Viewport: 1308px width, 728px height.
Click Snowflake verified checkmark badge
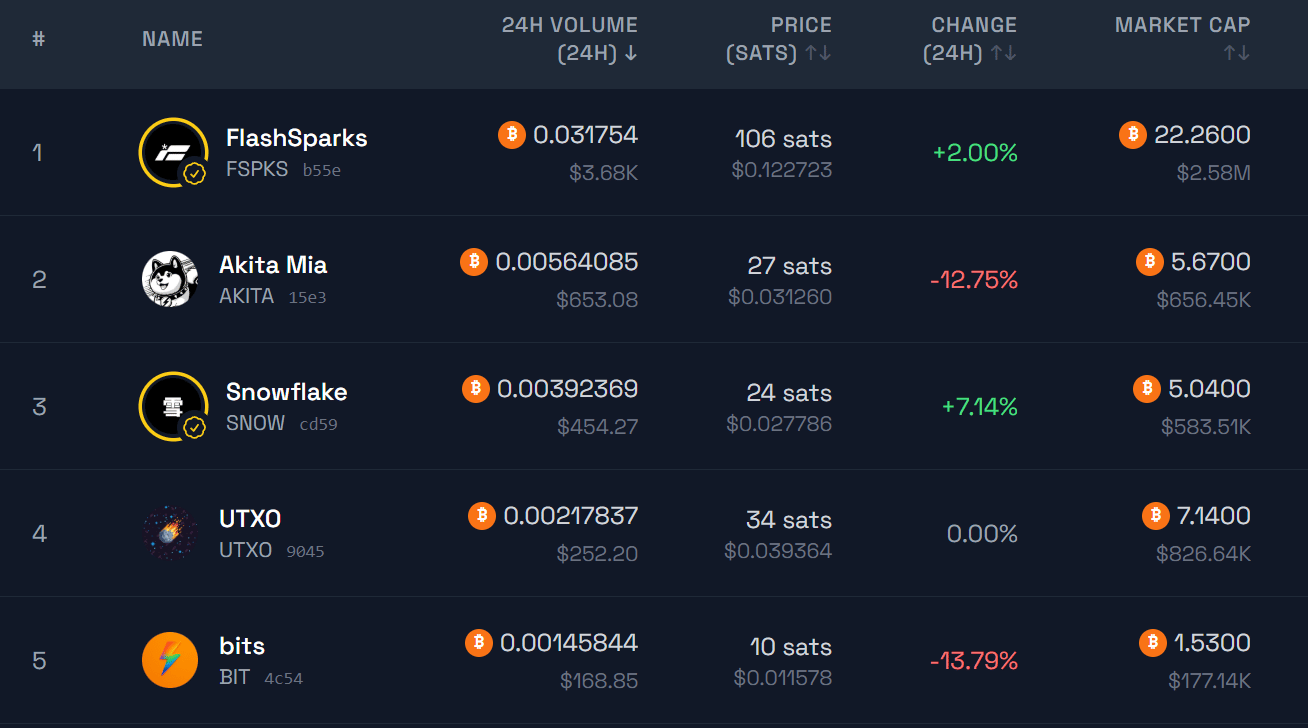tap(194, 428)
